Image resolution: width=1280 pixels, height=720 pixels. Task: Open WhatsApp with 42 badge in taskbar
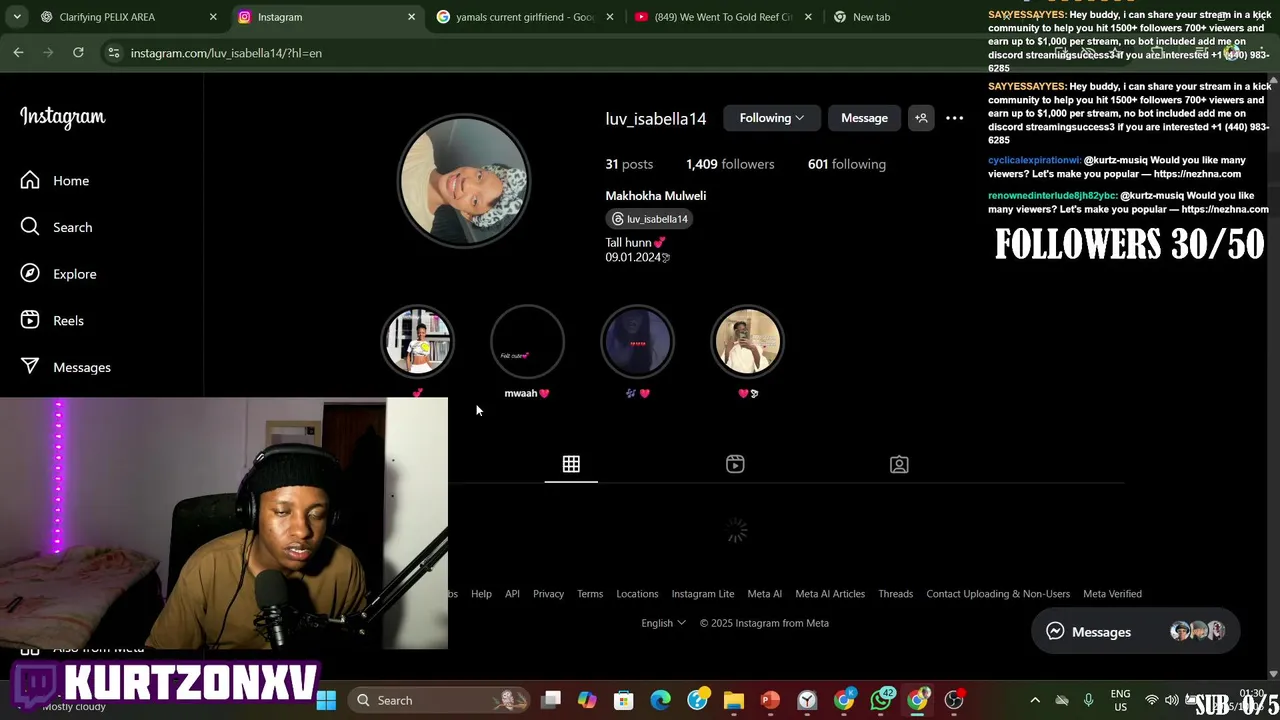click(x=881, y=701)
